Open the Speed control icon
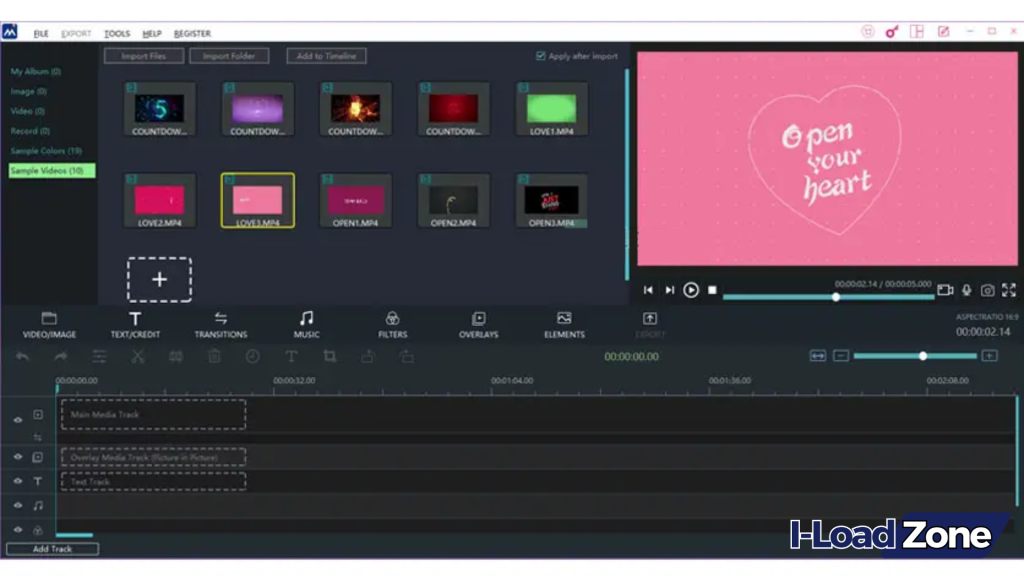The height and width of the screenshot is (576, 1024). click(253, 356)
